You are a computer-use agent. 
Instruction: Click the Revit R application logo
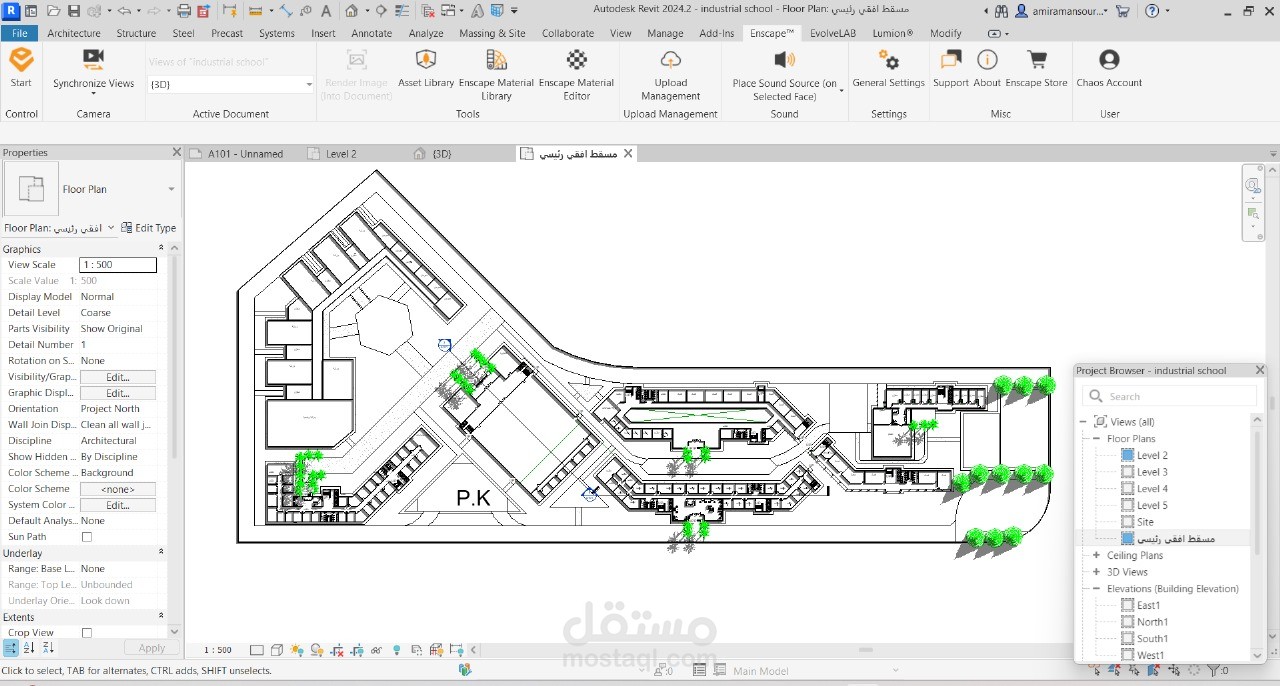(x=9, y=11)
